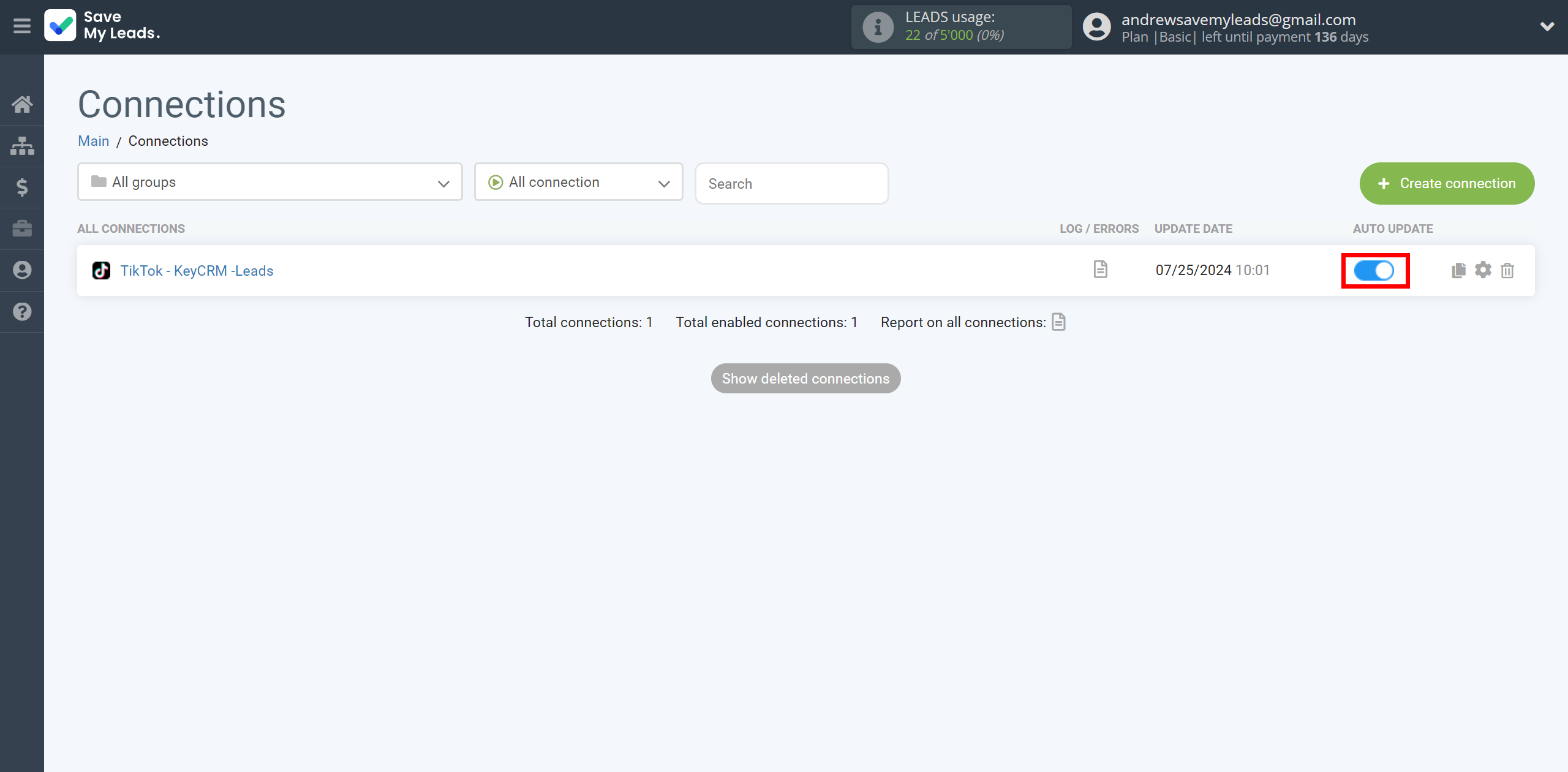Click Show deleted connections button
This screenshot has height=772, width=1568.
coord(806,378)
